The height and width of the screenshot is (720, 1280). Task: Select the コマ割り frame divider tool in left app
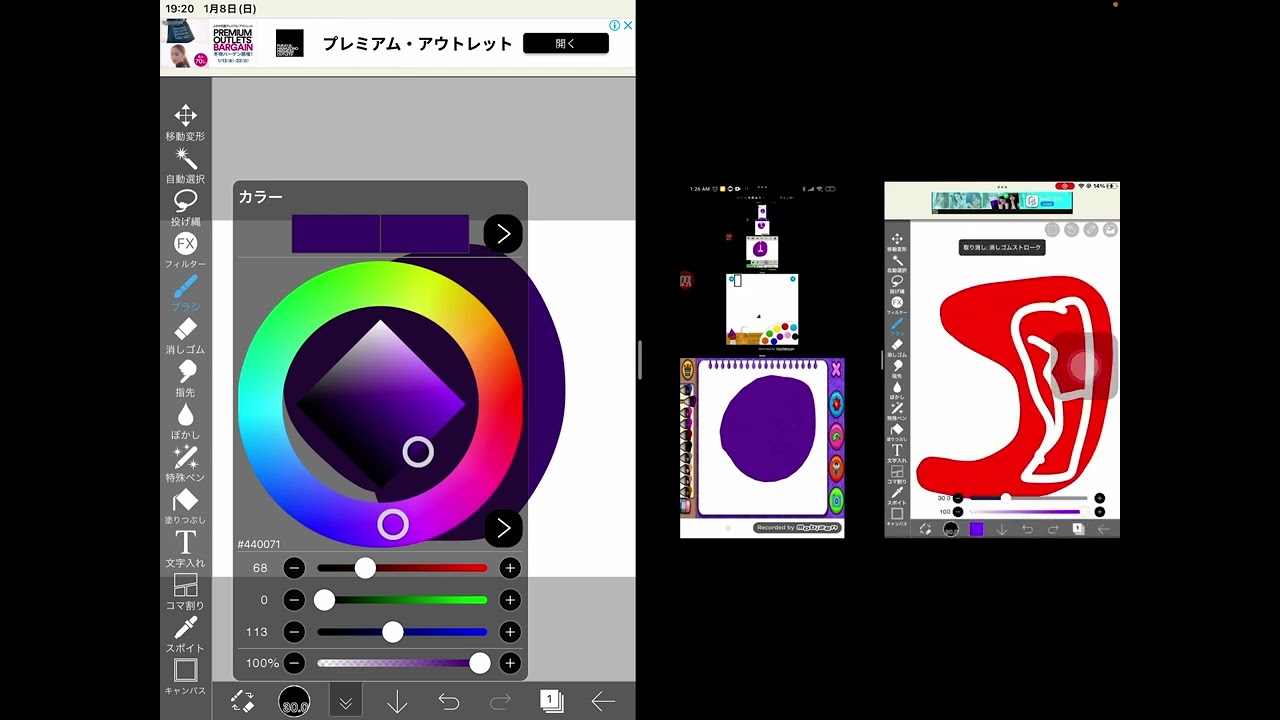tap(185, 592)
